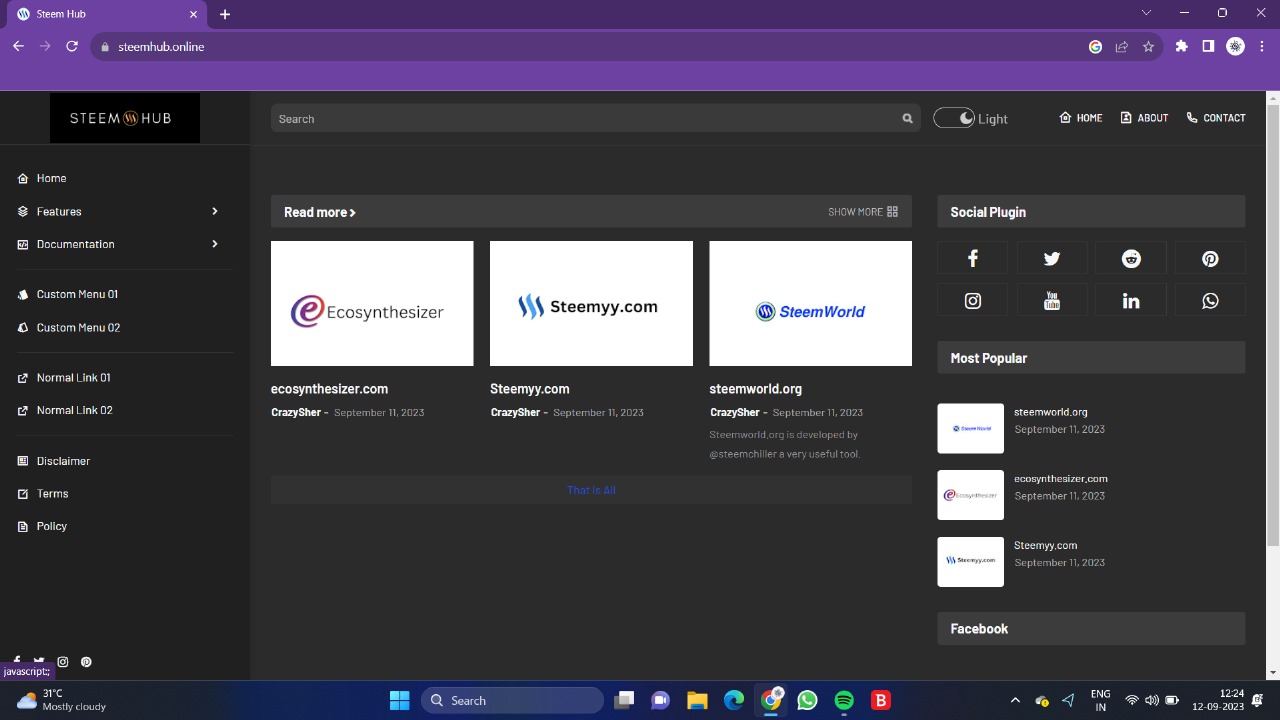Open ecosynthesizer.com thumbnail in Most Popular
1280x720 pixels.
pos(970,495)
